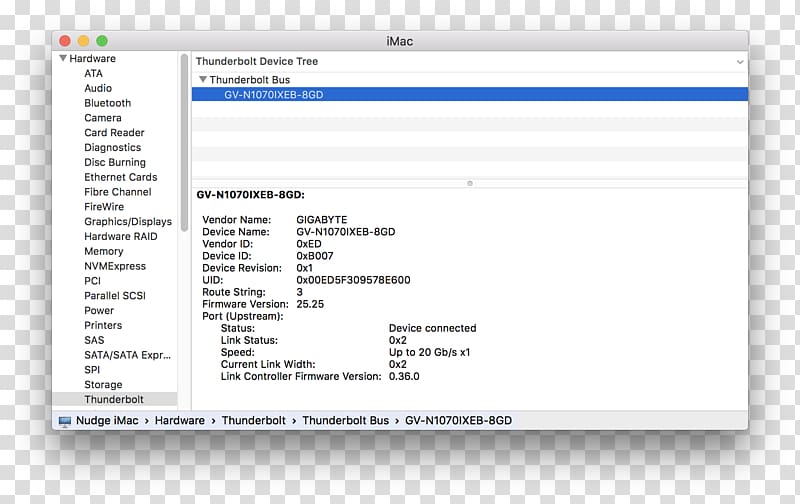800x504 pixels.
Task: Click Nudge iMac in the path bar
Action: click(107, 420)
